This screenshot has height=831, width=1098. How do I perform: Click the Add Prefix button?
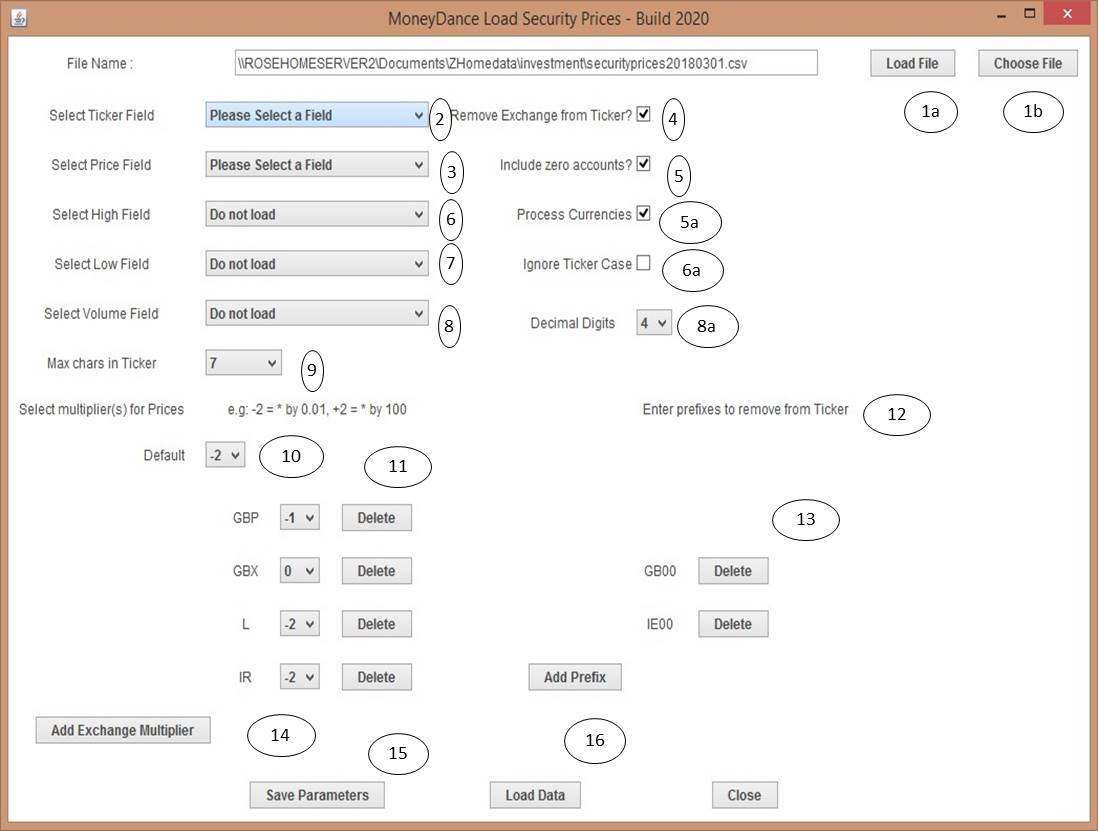[575, 677]
